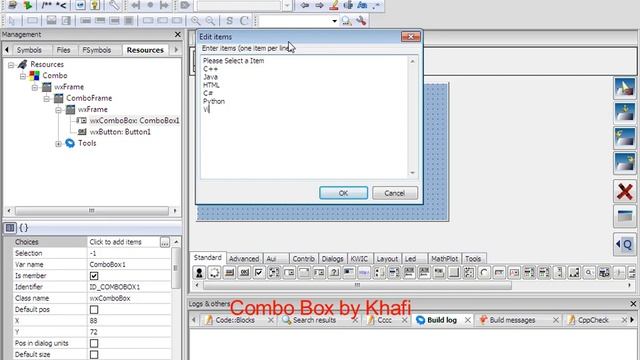Open the Dialogs widget palette tab
This screenshot has height=360, width=640.
[x=332, y=259]
